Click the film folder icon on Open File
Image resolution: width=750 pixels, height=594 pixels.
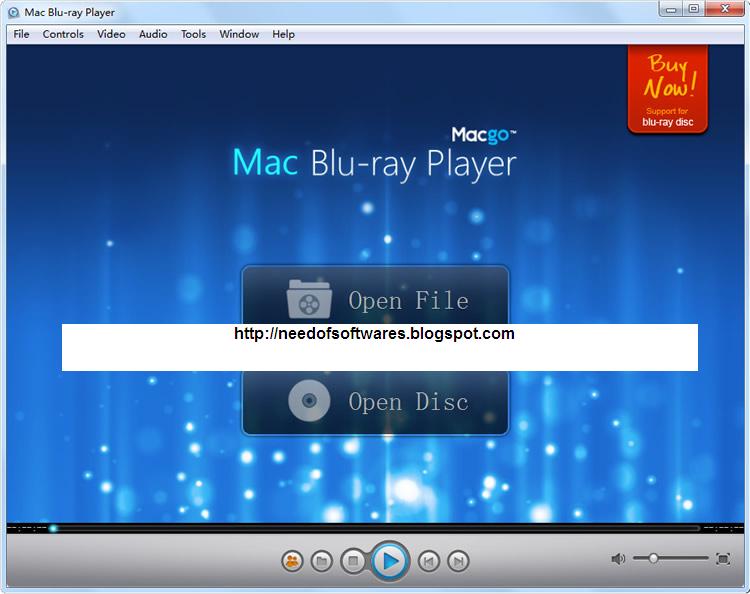click(x=309, y=299)
